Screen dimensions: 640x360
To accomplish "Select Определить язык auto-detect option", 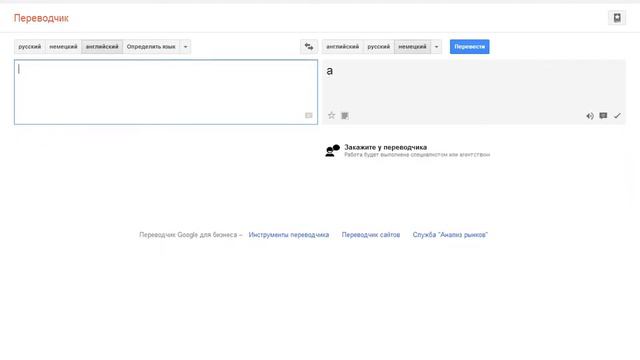I will pyautogui.click(x=151, y=47).
